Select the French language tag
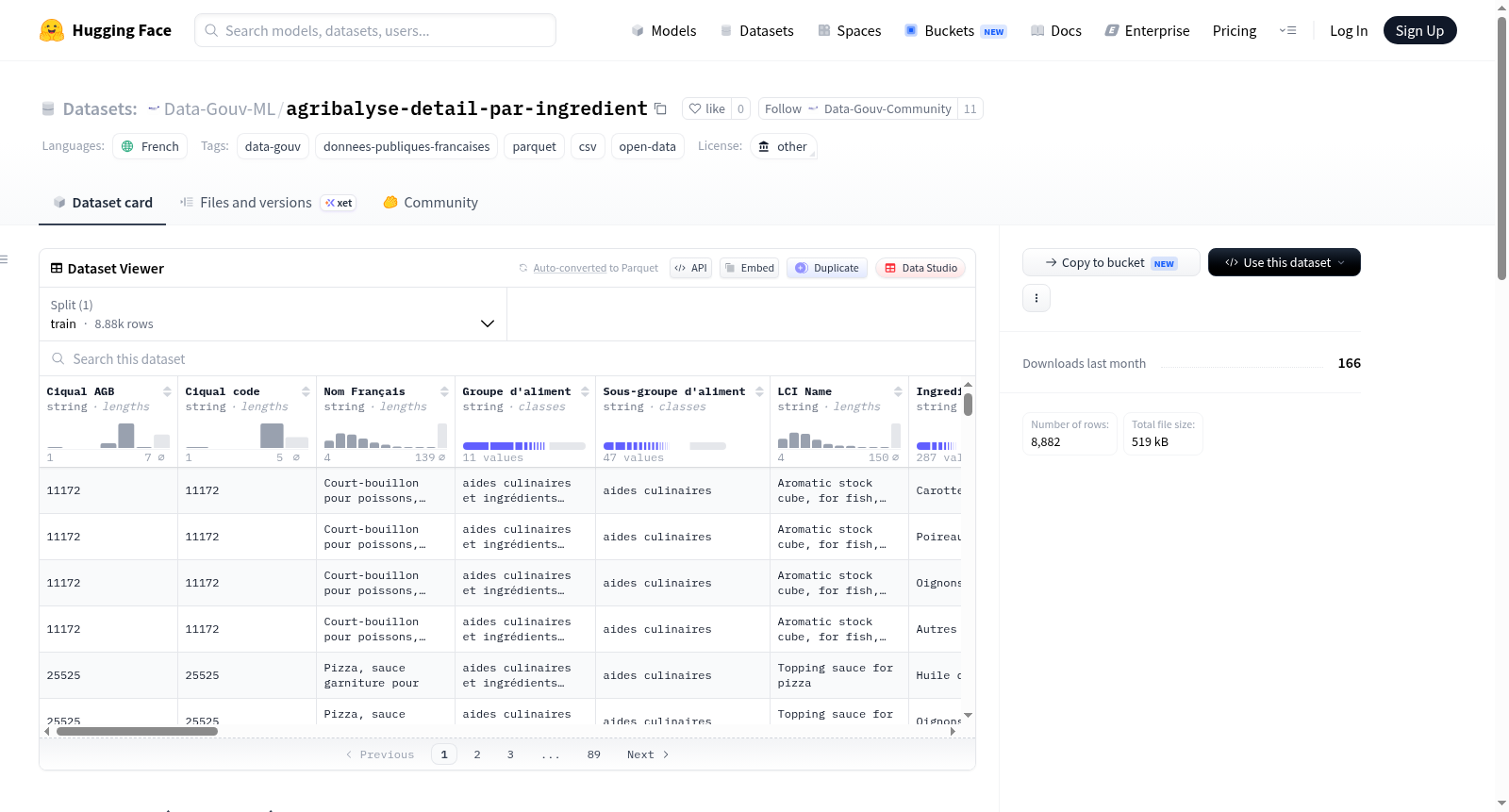This screenshot has width=1509, height=812. [150, 146]
